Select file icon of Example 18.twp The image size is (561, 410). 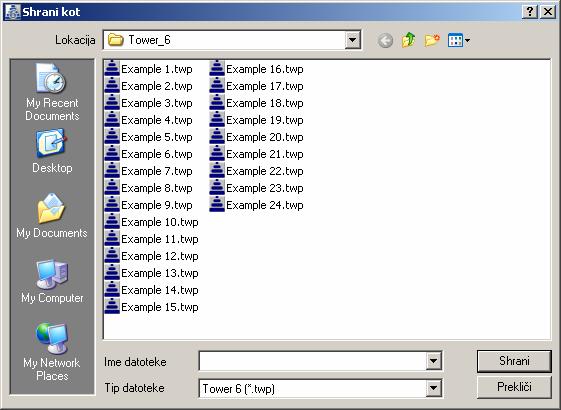[x=217, y=102]
